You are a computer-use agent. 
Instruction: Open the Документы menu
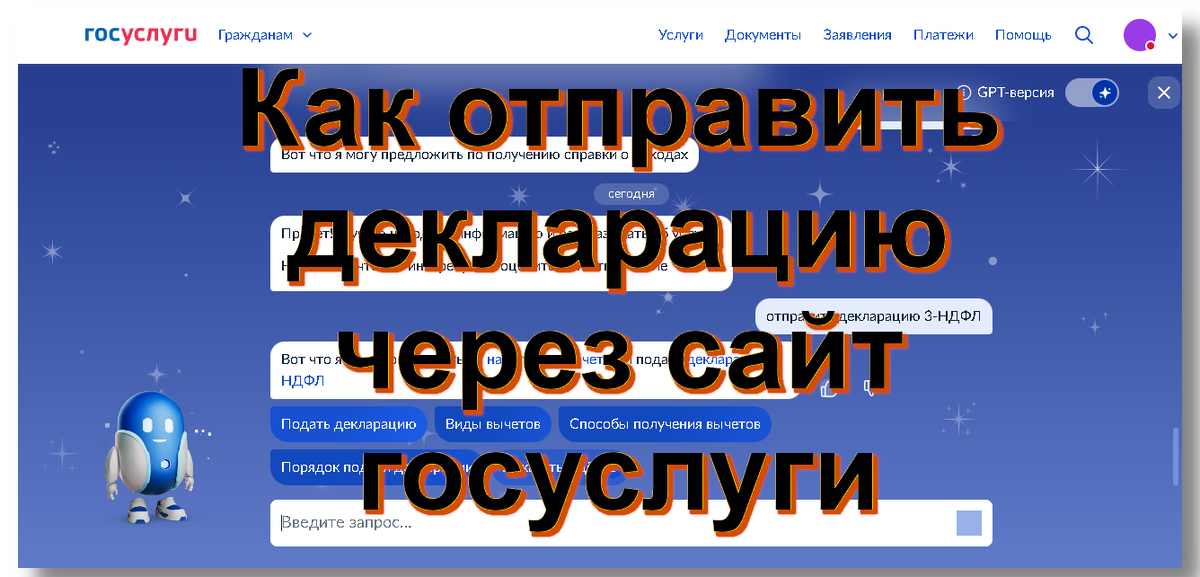coord(763,34)
